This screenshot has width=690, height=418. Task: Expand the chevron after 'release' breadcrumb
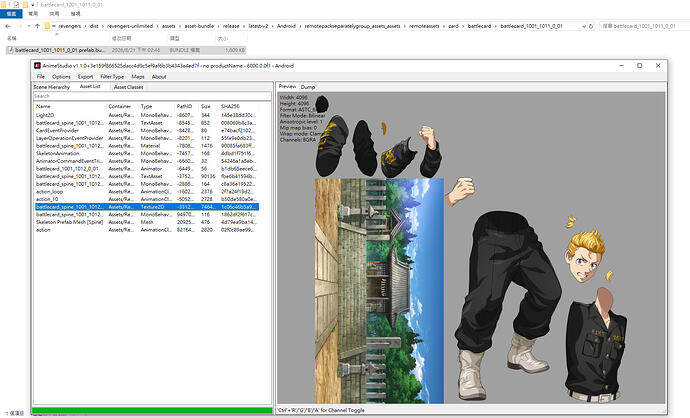pos(244,26)
